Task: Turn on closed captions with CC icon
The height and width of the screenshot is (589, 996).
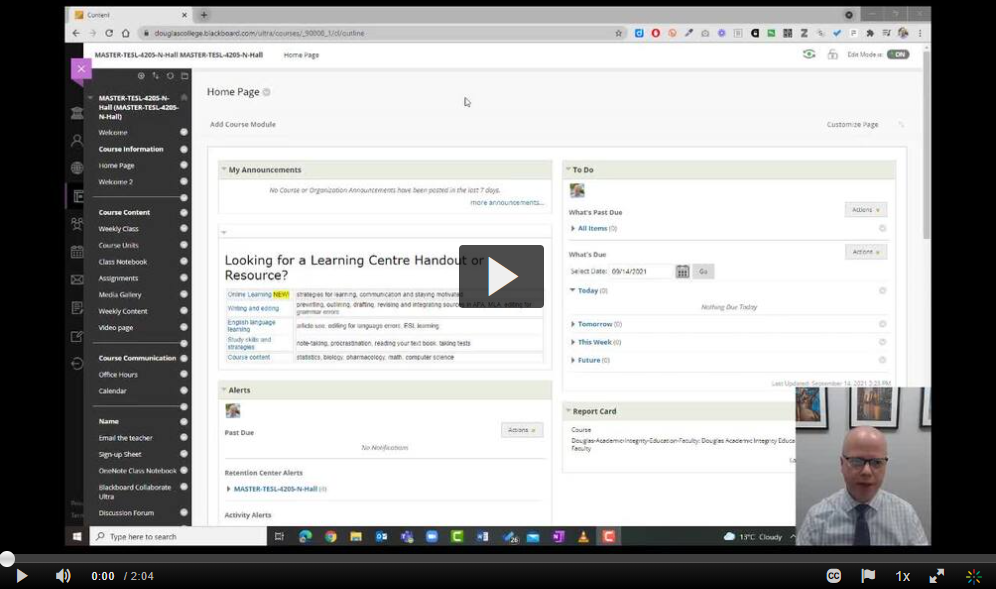Action: [x=833, y=576]
